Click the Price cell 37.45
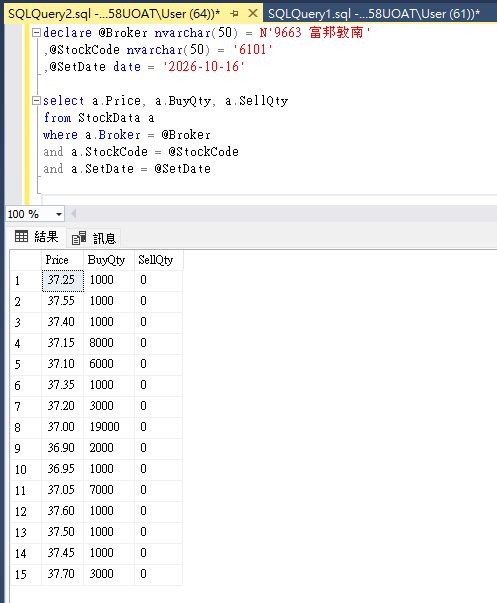This screenshot has height=603, width=497. tap(62, 553)
